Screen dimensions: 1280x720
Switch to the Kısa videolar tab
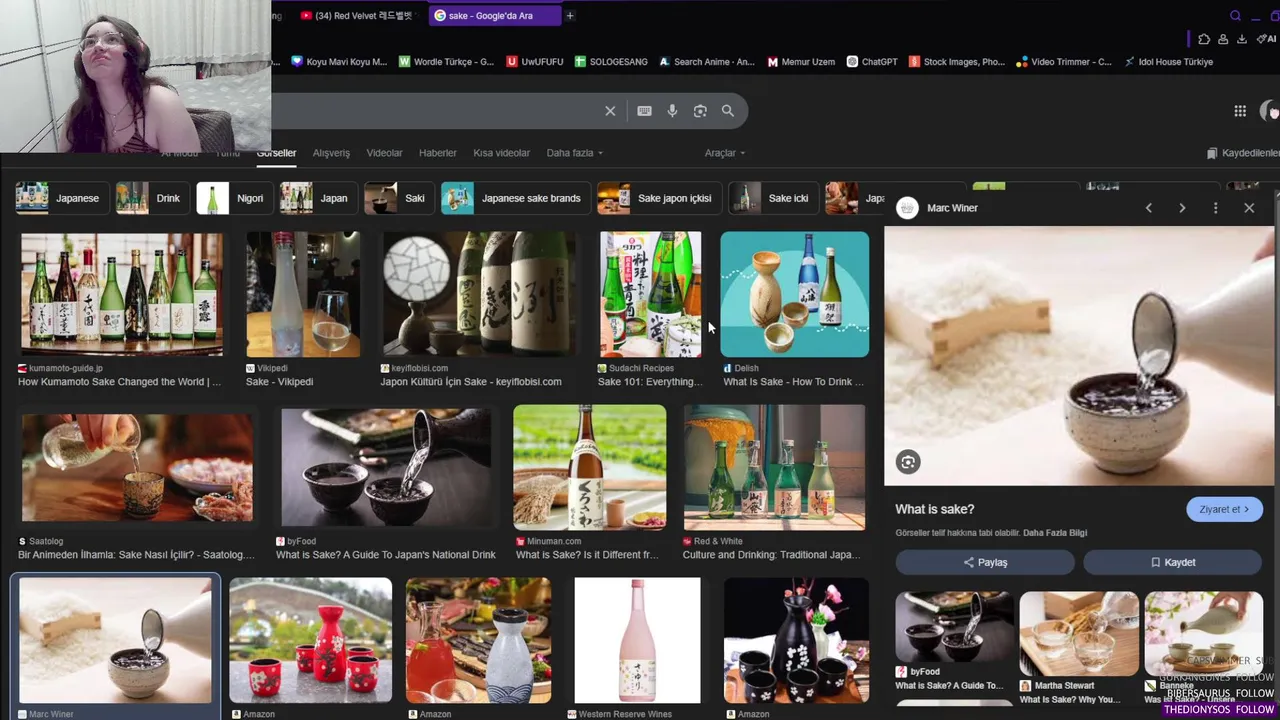tap(501, 153)
